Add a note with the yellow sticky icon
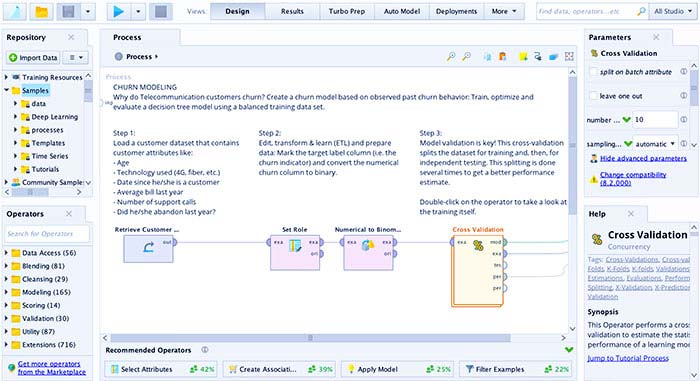The width and height of the screenshot is (700, 381). pyautogui.click(x=523, y=56)
